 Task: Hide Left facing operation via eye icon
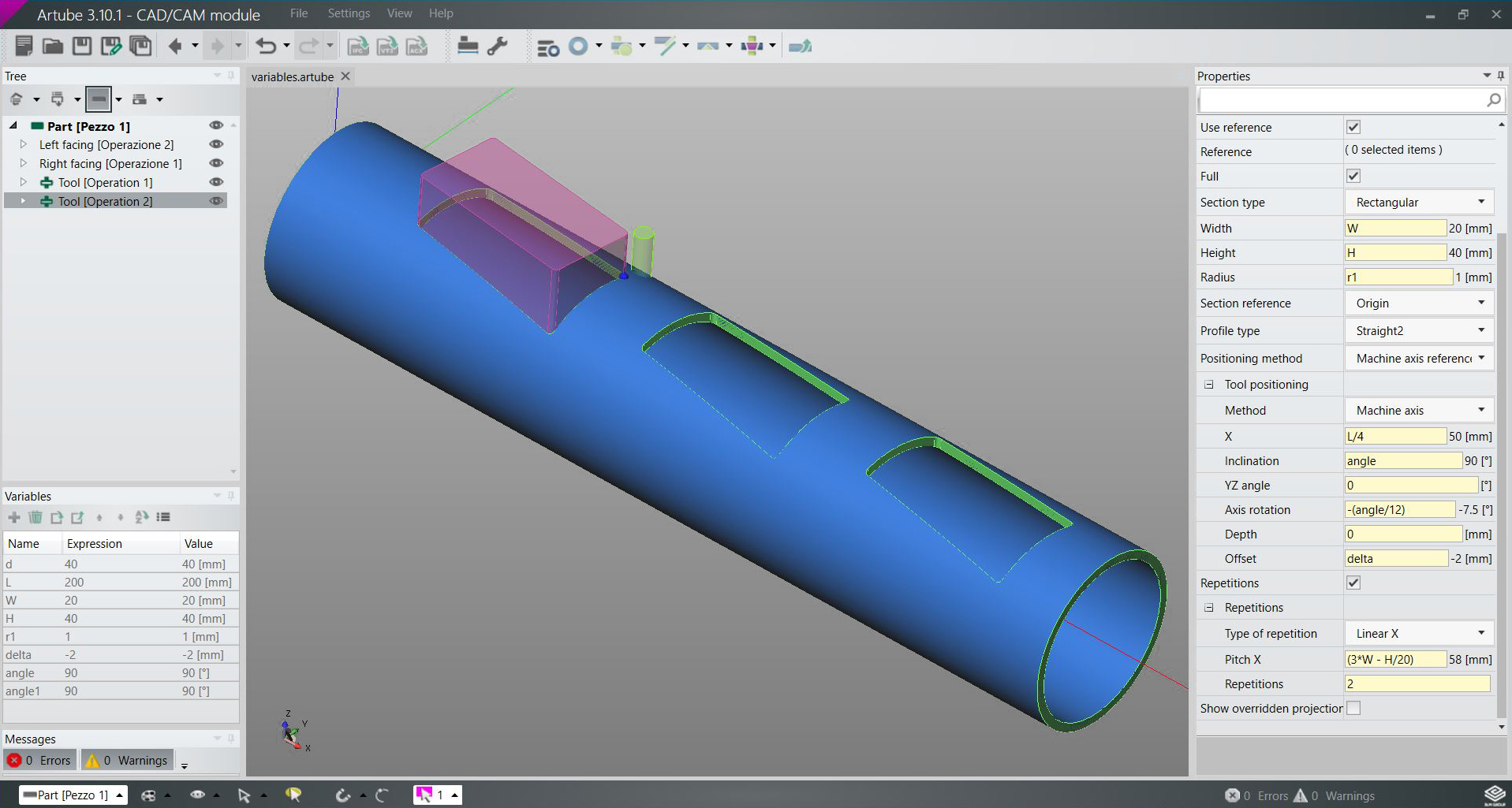(x=216, y=144)
